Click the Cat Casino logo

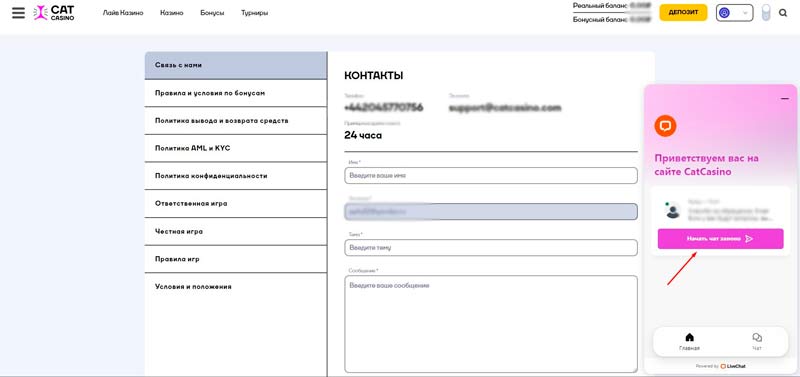(54, 13)
